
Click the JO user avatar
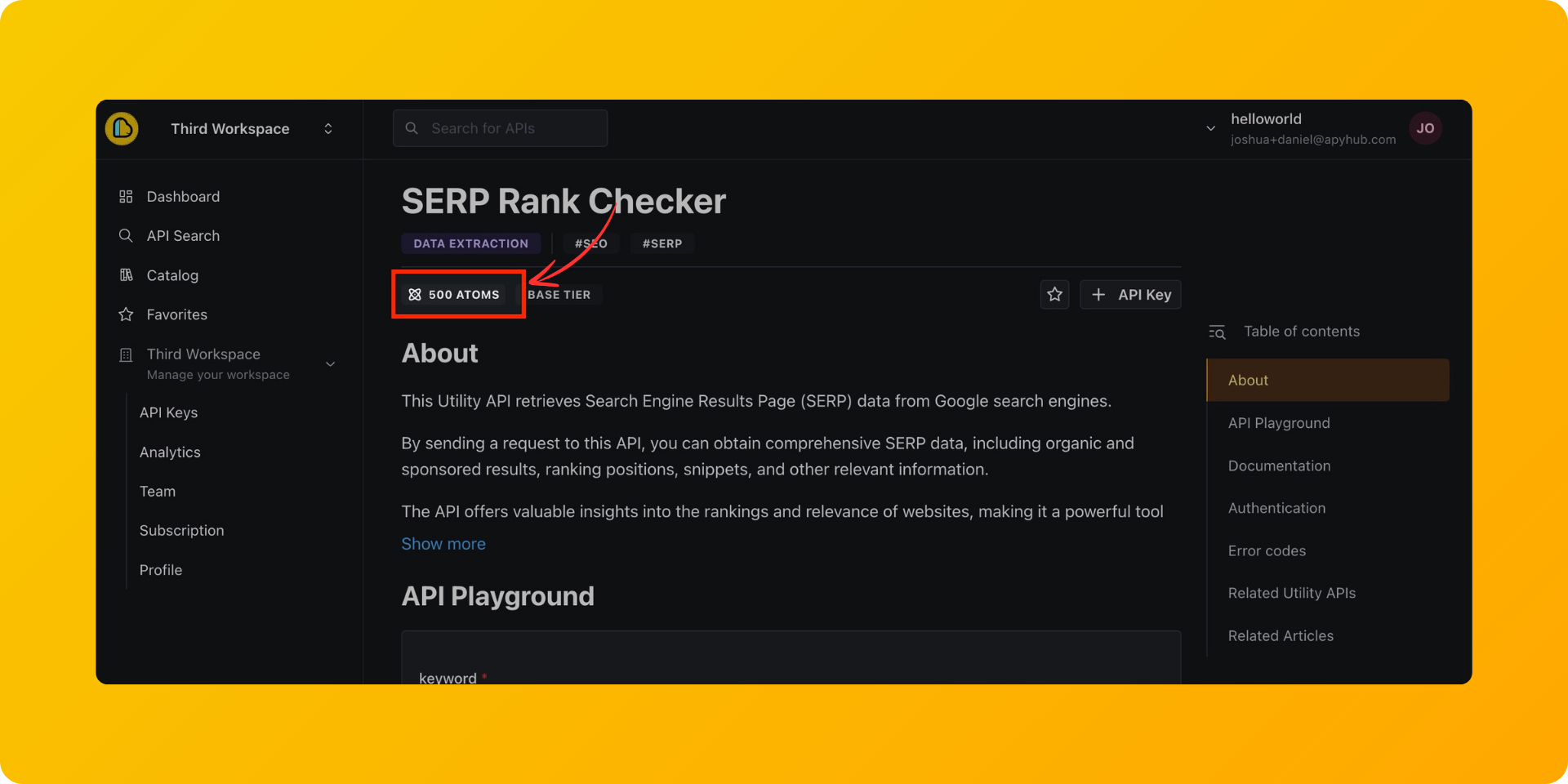pos(1425,128)
